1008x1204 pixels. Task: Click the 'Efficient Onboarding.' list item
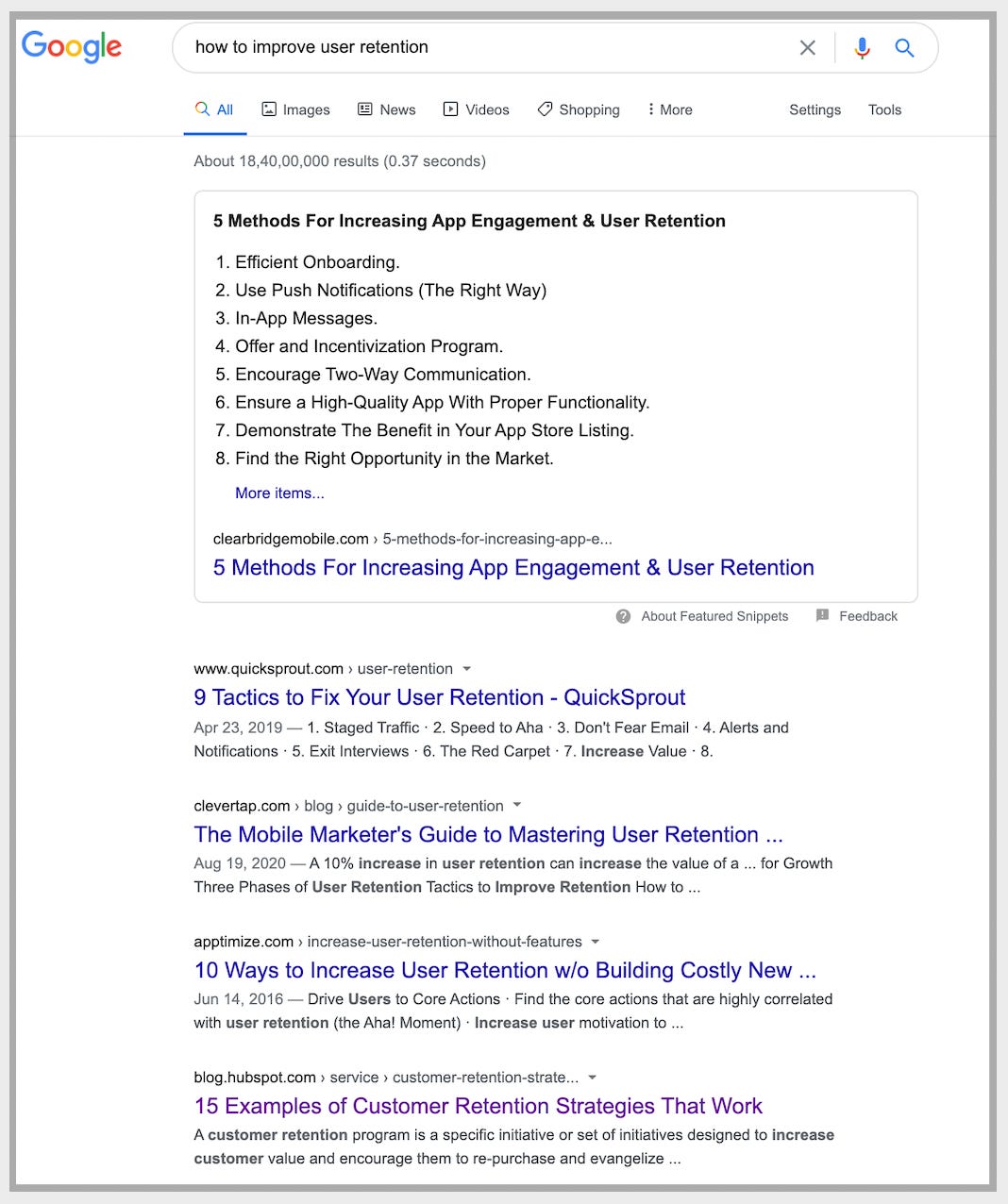(317, 262)
